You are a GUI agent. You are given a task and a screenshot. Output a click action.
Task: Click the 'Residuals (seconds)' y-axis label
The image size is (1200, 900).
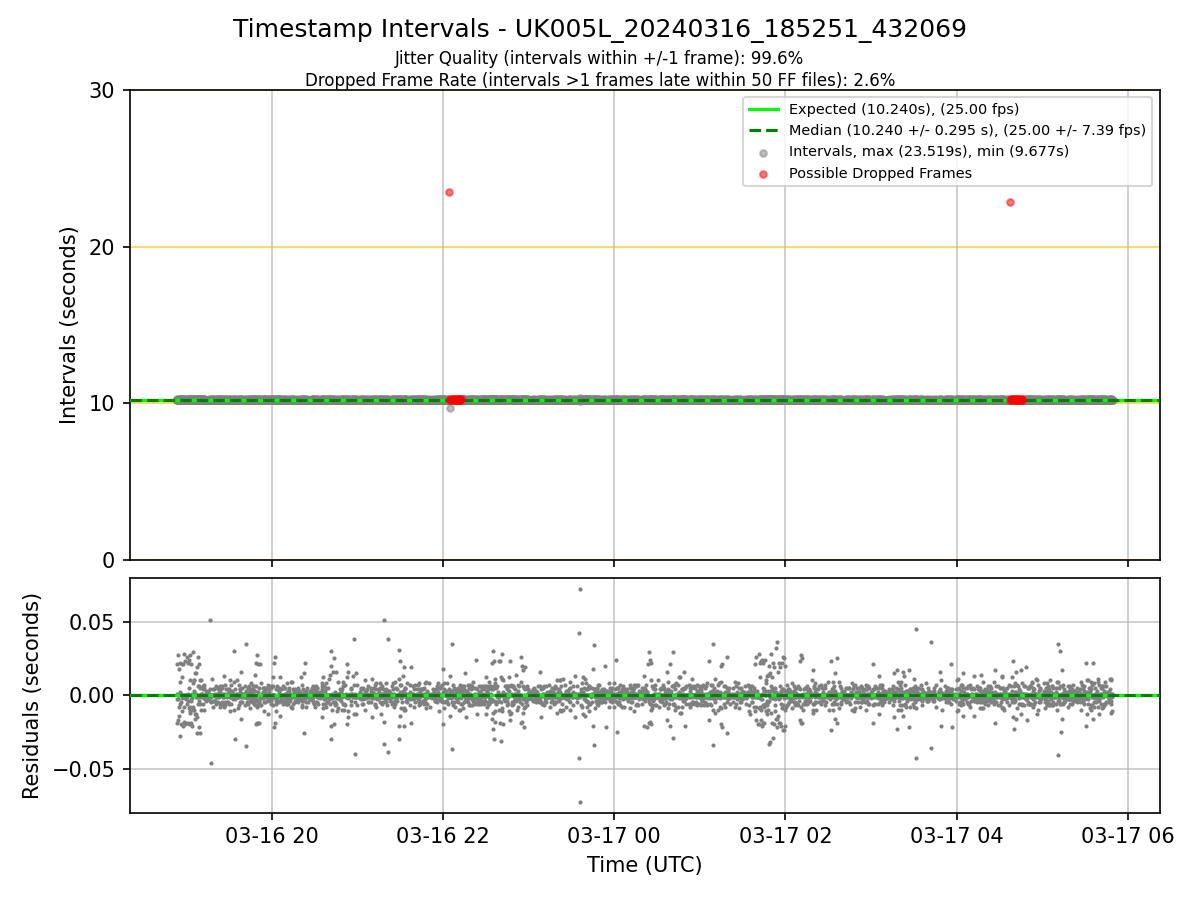[x=31, y=696]
